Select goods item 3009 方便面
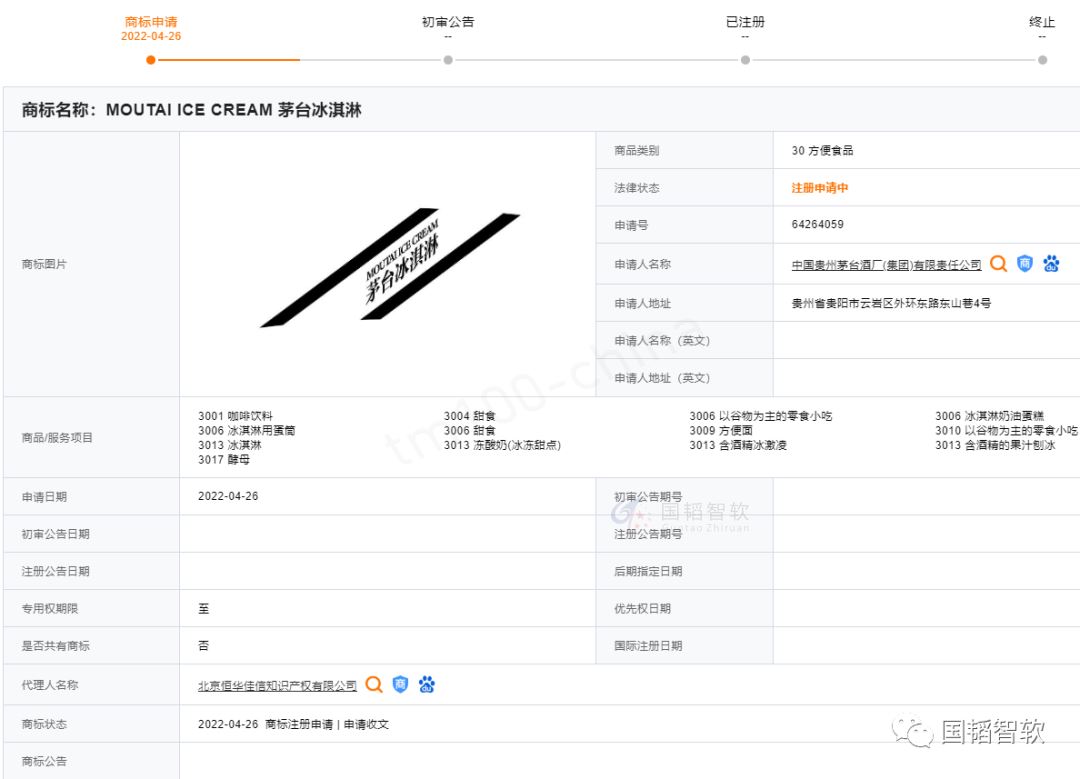 tap(721, 430)
